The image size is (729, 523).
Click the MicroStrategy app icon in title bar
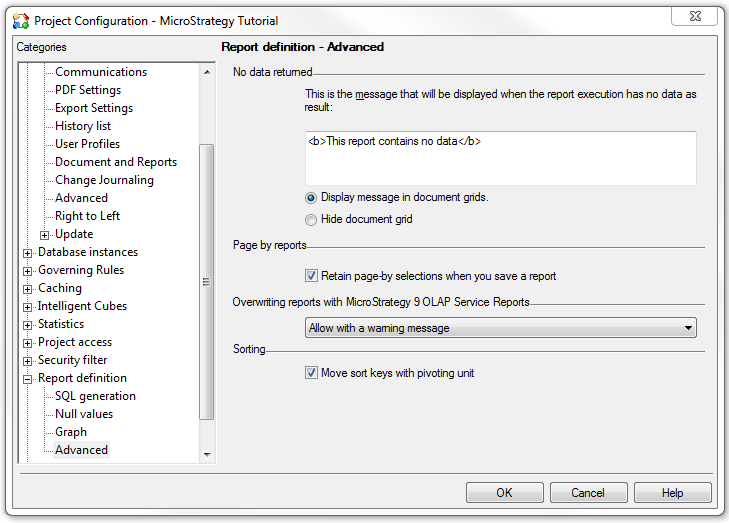click(20, 21)
